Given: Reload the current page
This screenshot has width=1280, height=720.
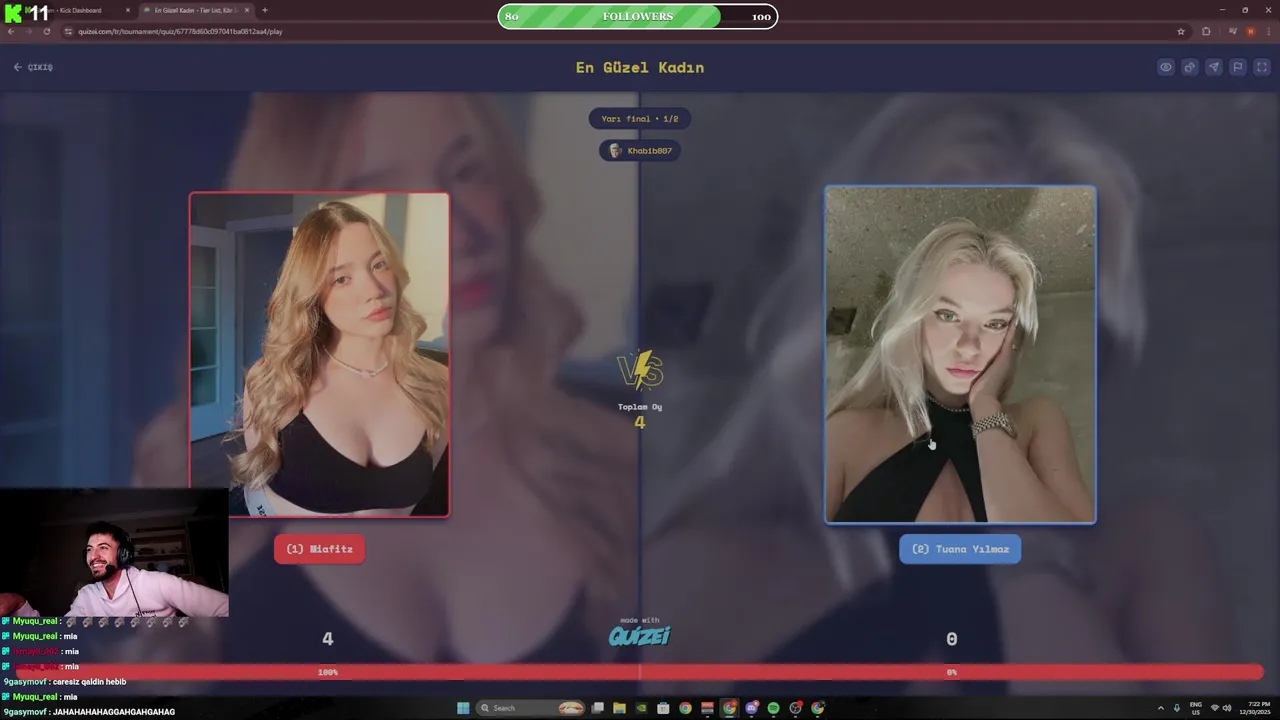Looking at the screenshot, I should pyautogui.click(x=46, y=31).
